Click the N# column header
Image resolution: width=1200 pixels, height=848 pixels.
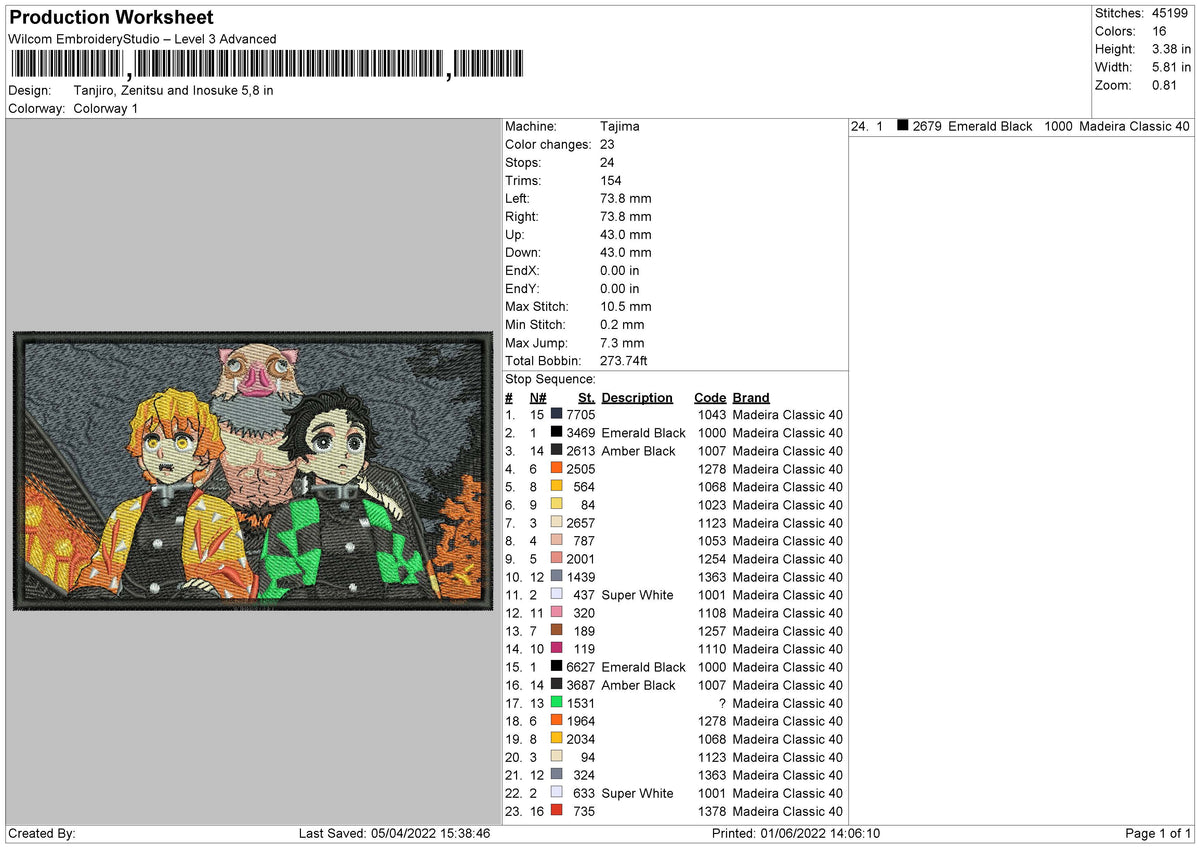tap(538, 397)
